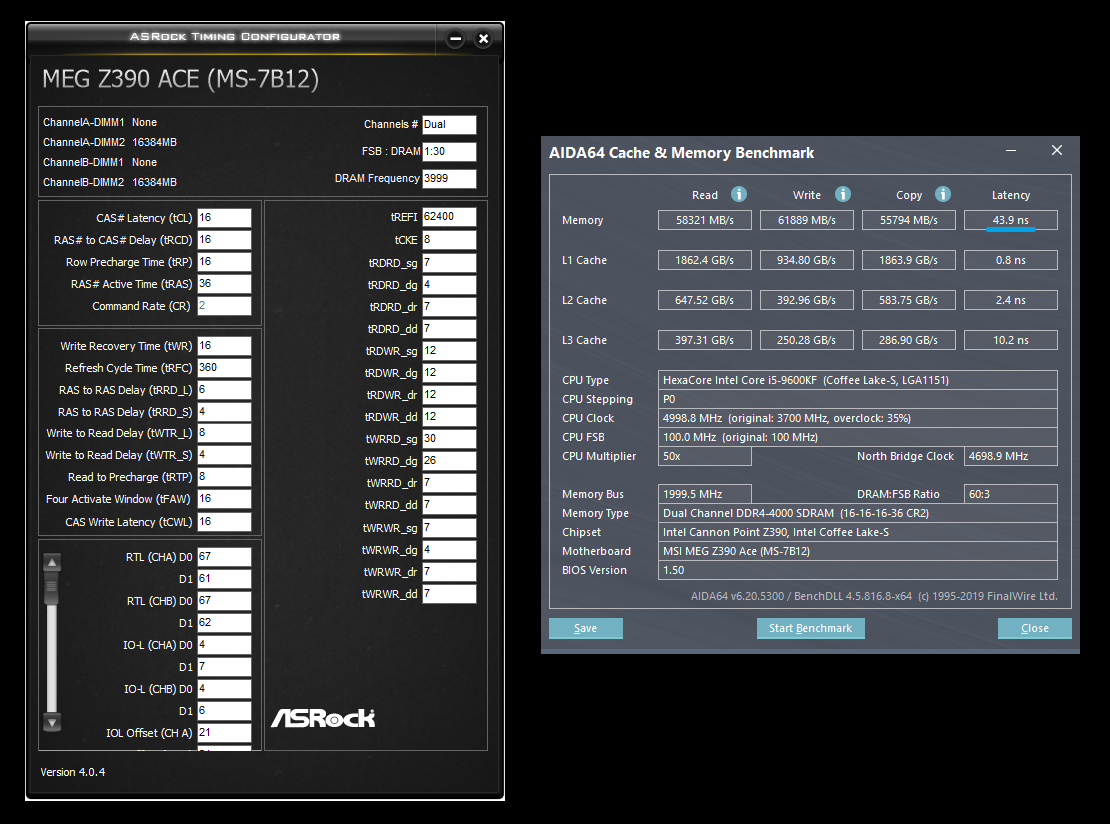1110x824 pixels.
Task: Select the tWRWR_dd value field
Action: coord(449,593)
